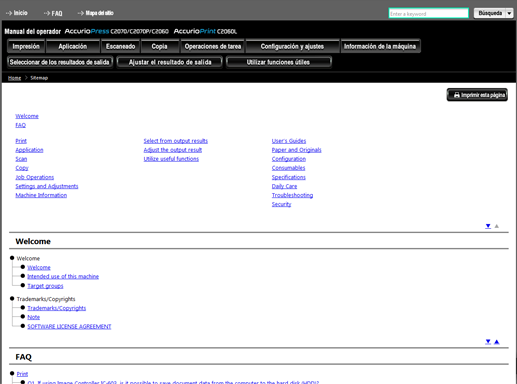
Task: Open the Copy sitemap link
Action: [22, 168]
